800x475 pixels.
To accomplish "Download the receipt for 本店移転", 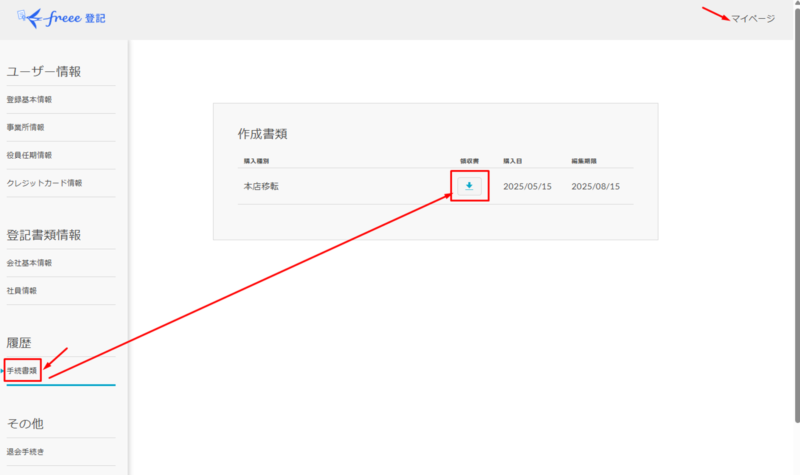I will click(470, 186).
